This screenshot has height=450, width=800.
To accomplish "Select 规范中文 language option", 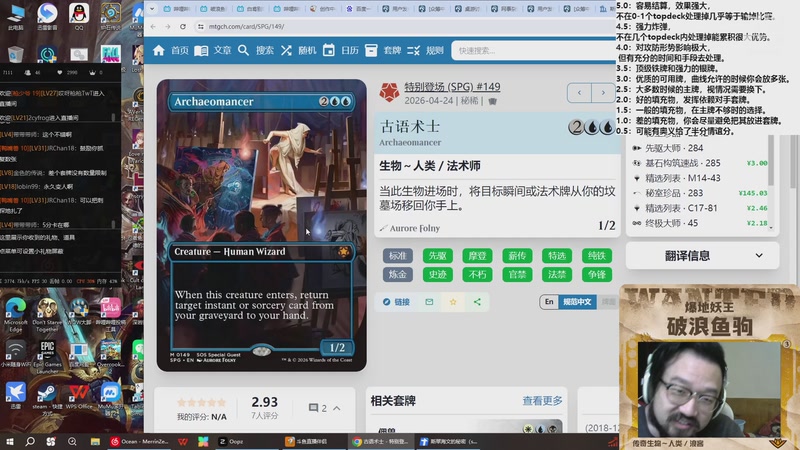I will click(x=577, y=302).
